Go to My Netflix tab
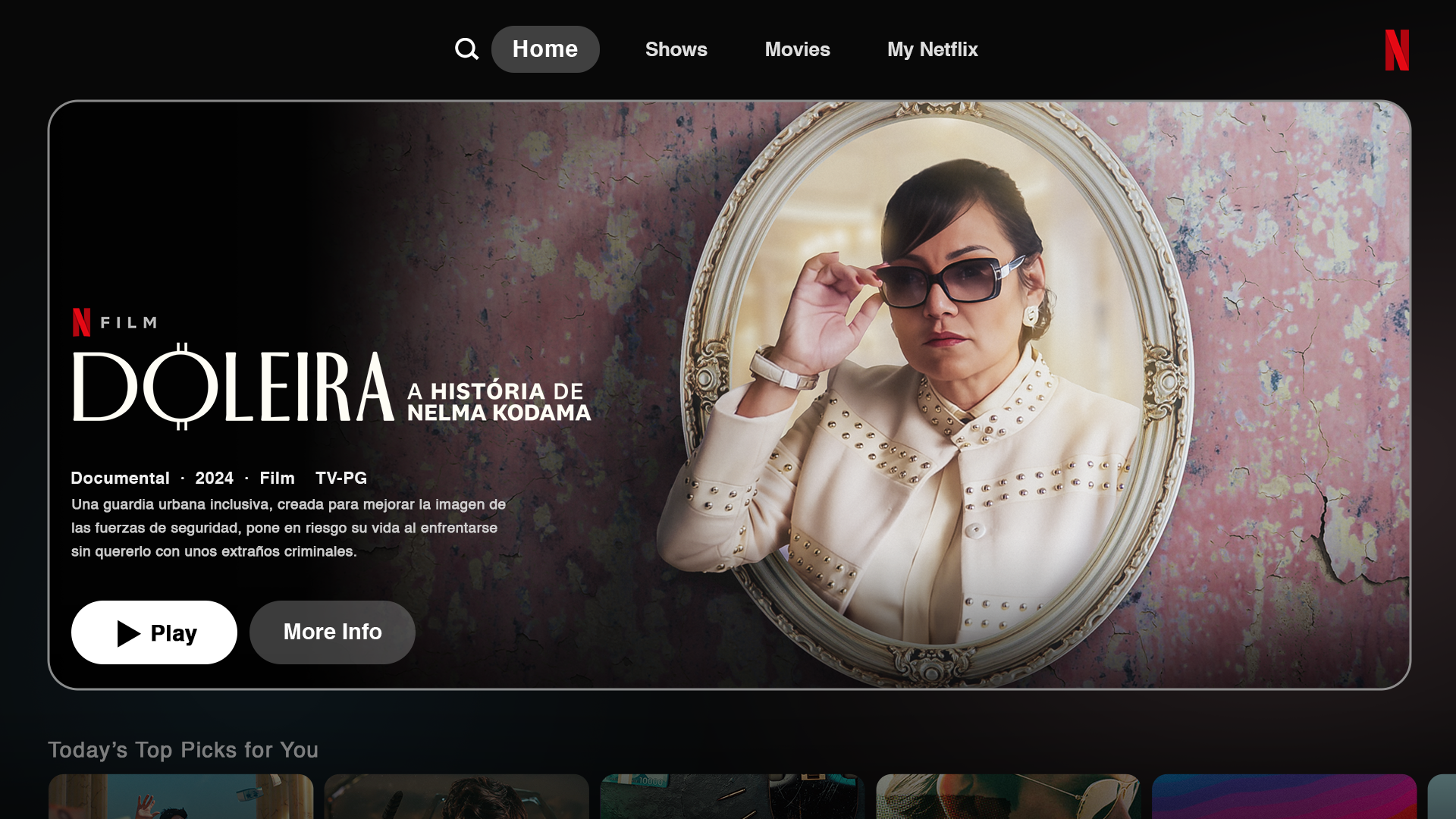1456x819 pixels. 932,49
